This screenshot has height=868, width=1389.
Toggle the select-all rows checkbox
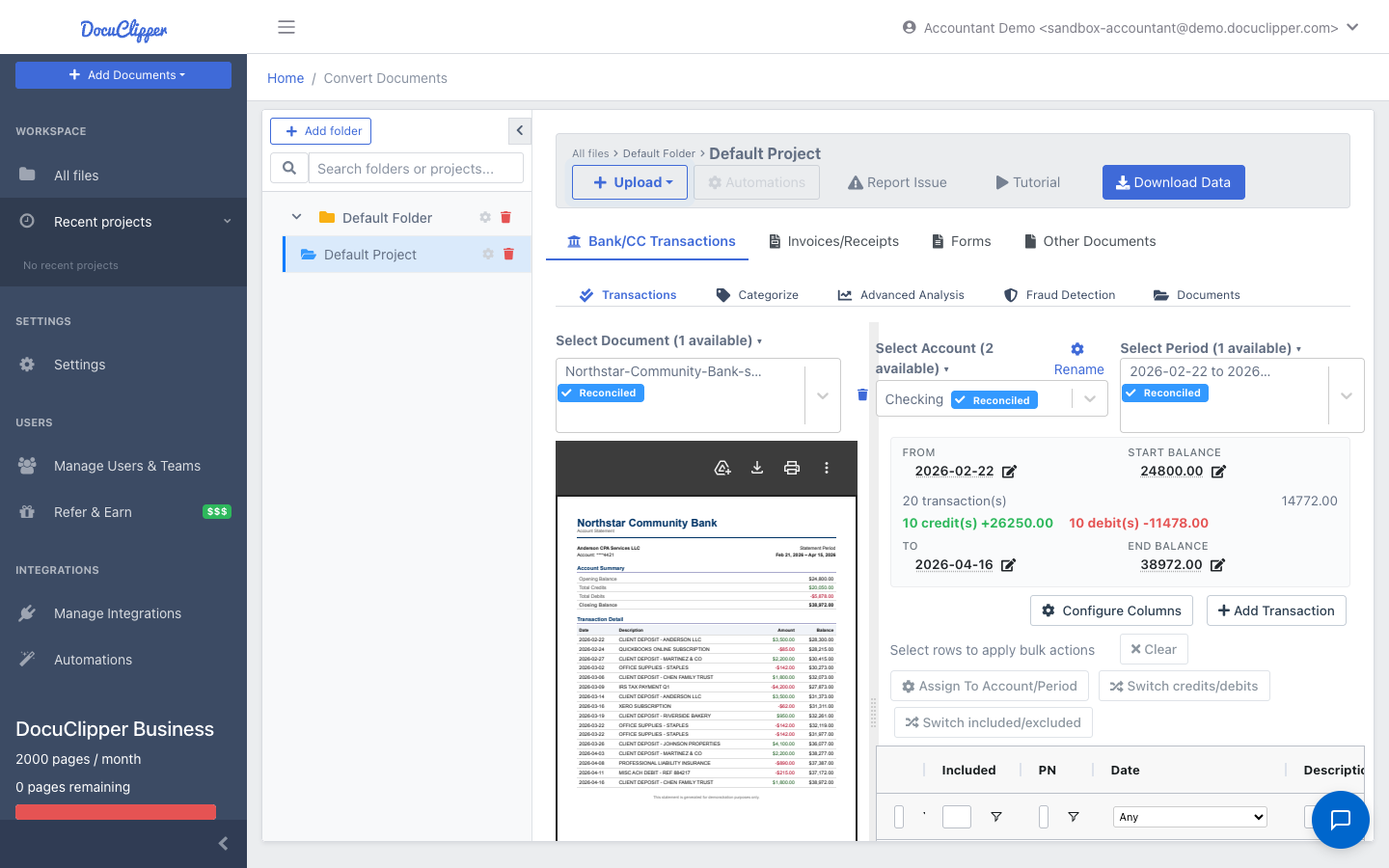click(899, 817)
